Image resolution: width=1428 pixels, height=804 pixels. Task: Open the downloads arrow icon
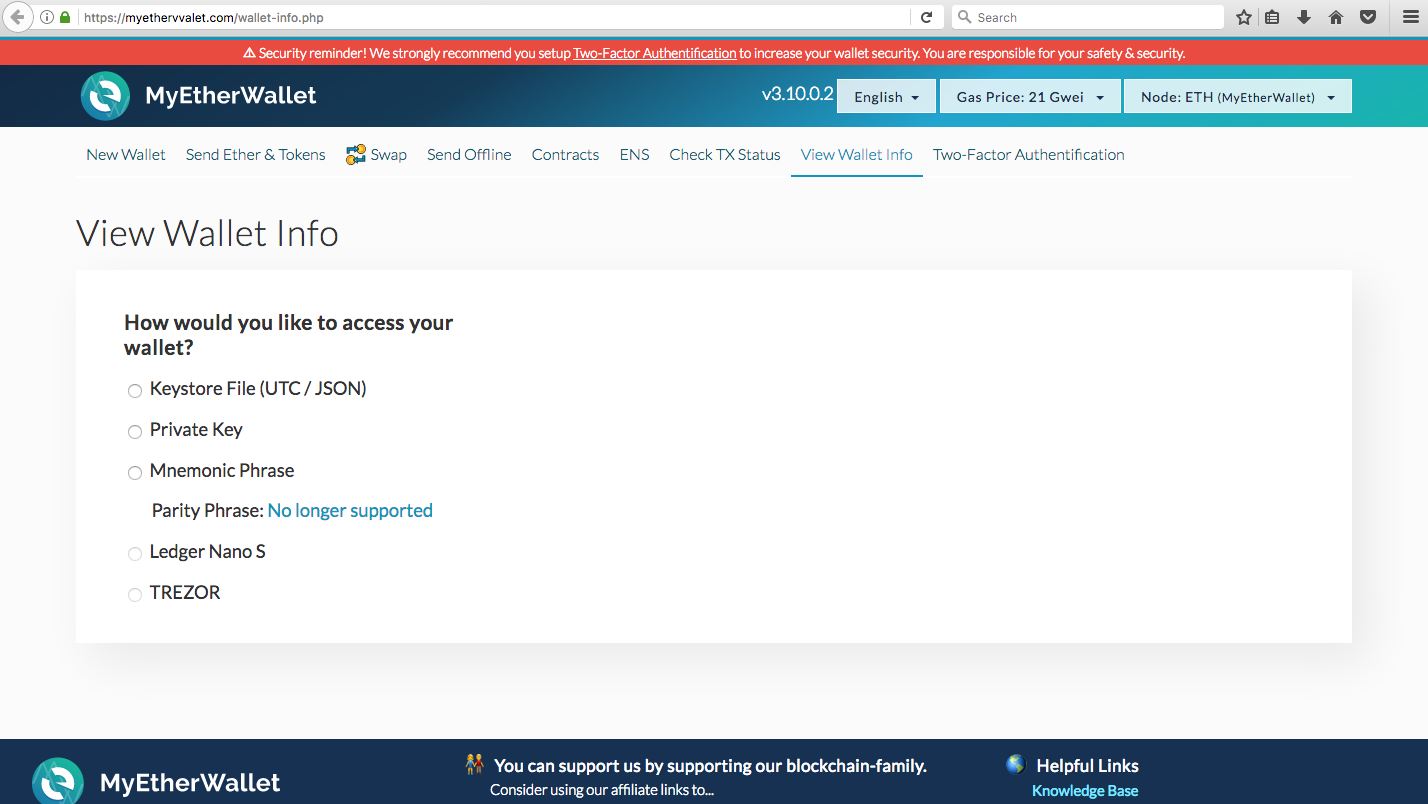point(1304,17)
